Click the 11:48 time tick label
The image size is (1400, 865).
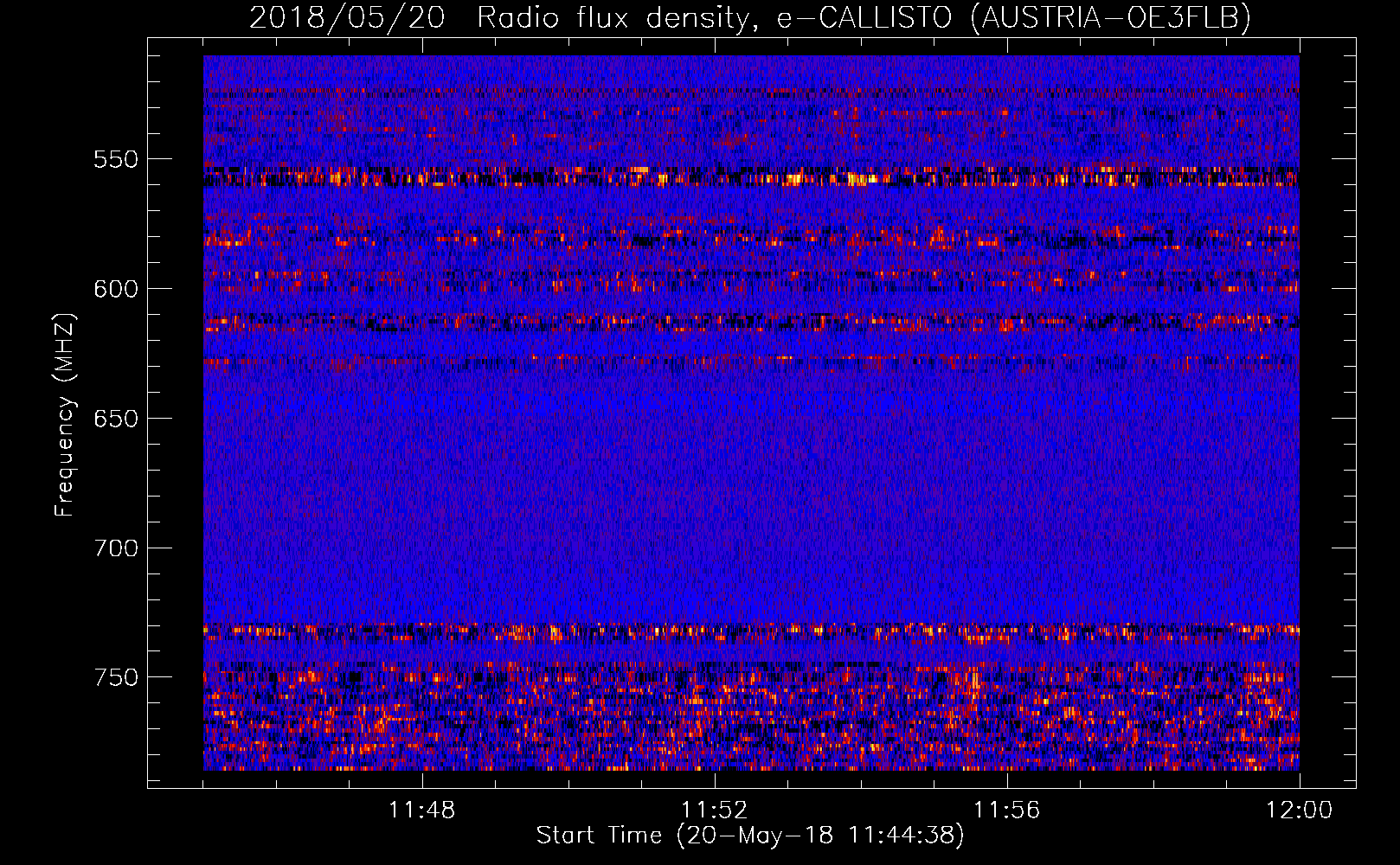421,811
